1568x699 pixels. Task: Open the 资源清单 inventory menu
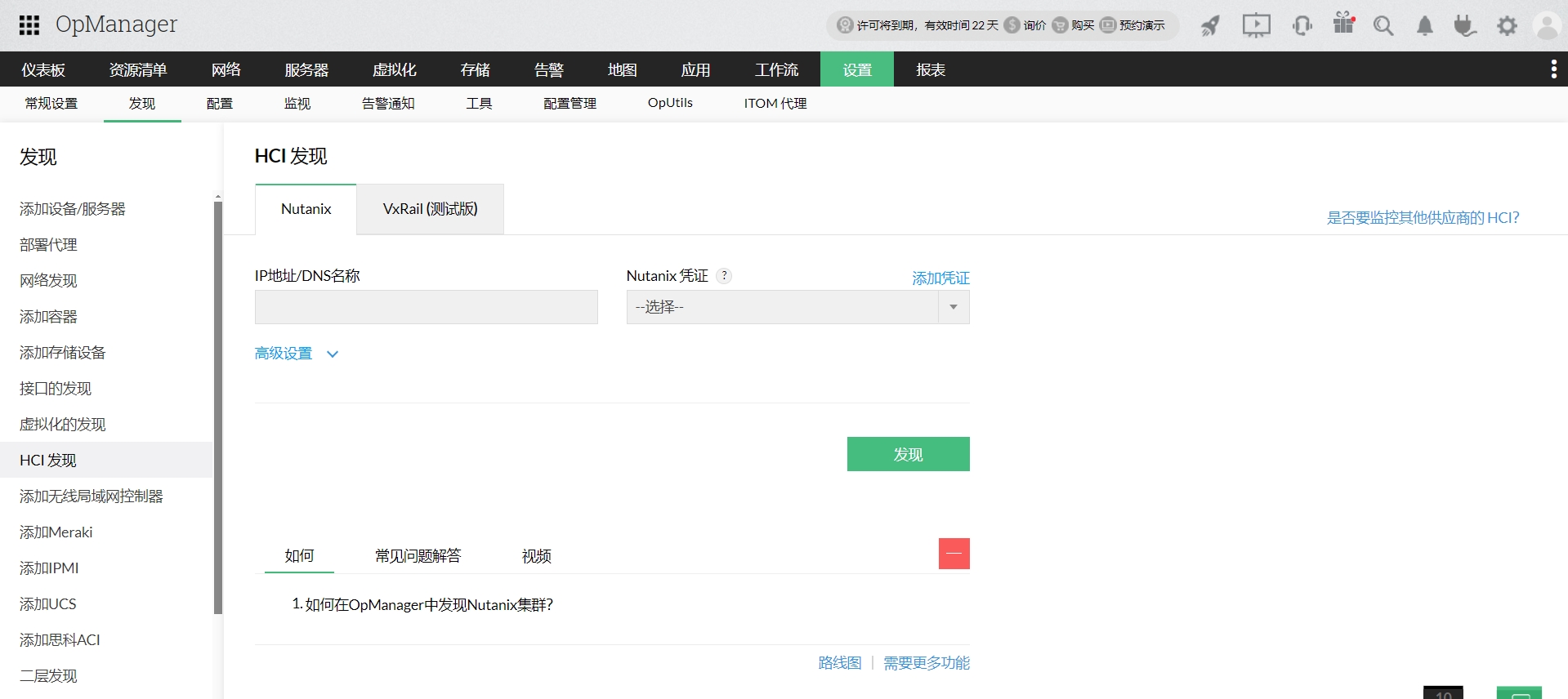137,69
